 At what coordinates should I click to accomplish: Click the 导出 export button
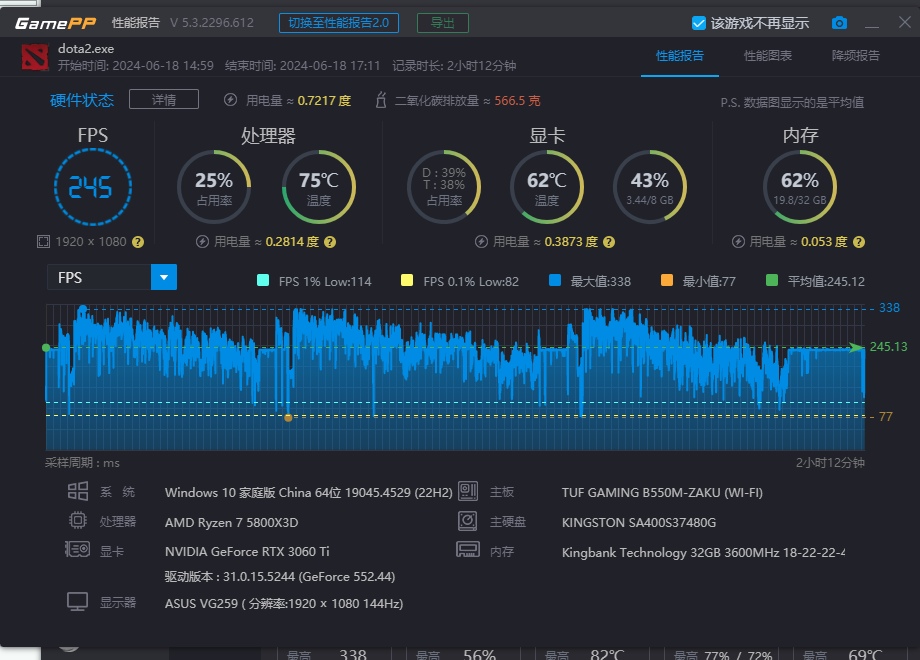click(442, 21)
